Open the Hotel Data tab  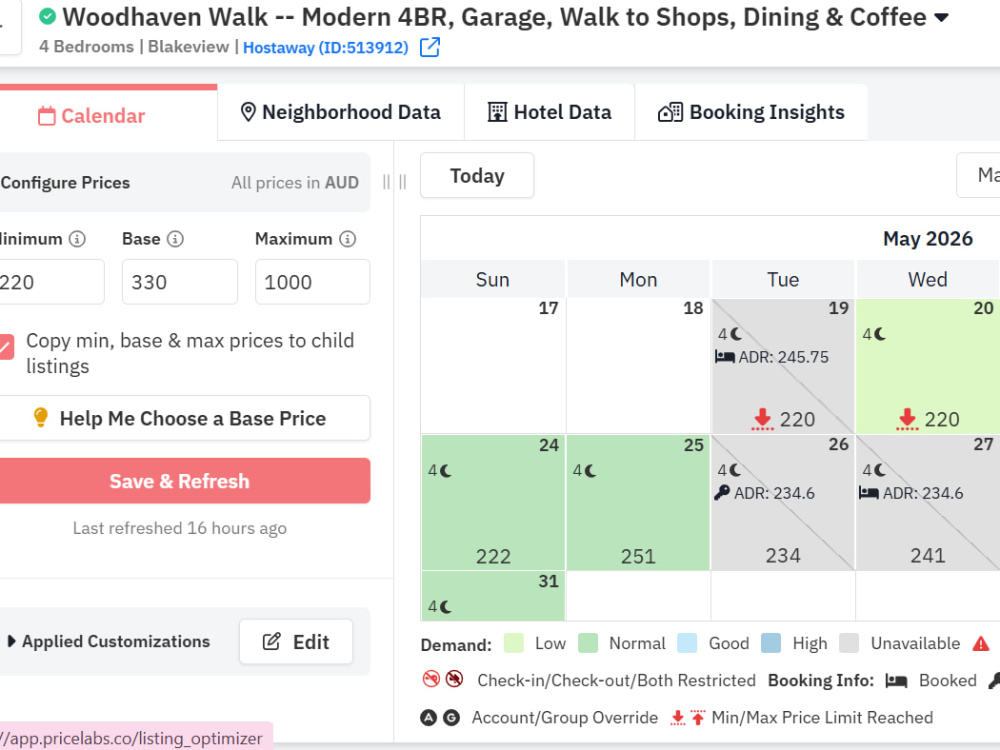tap(549, 112)
